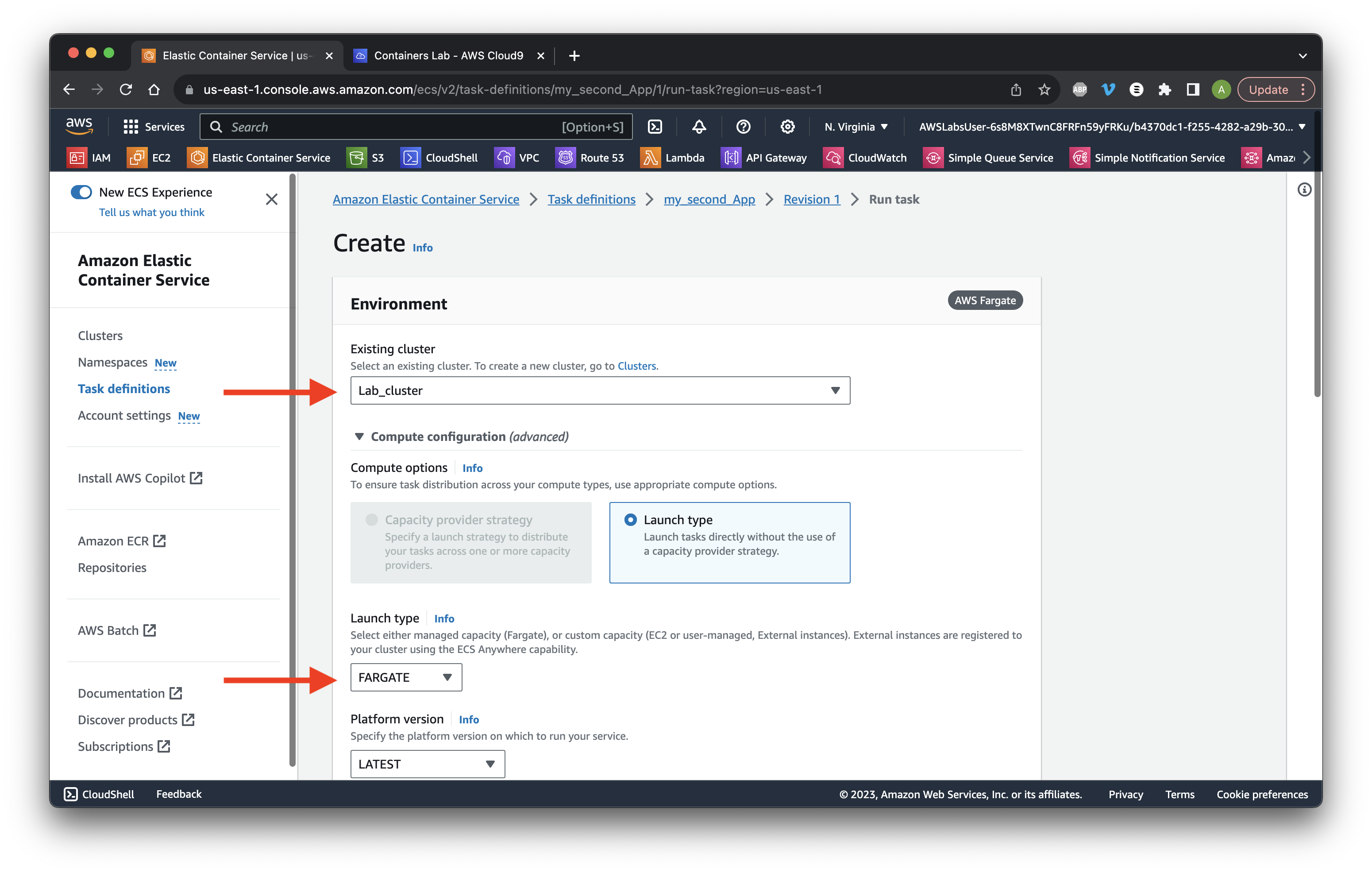Toggle the New ECS Experience switch
The height and width of the screenshot is (873, 1372).
81,192
